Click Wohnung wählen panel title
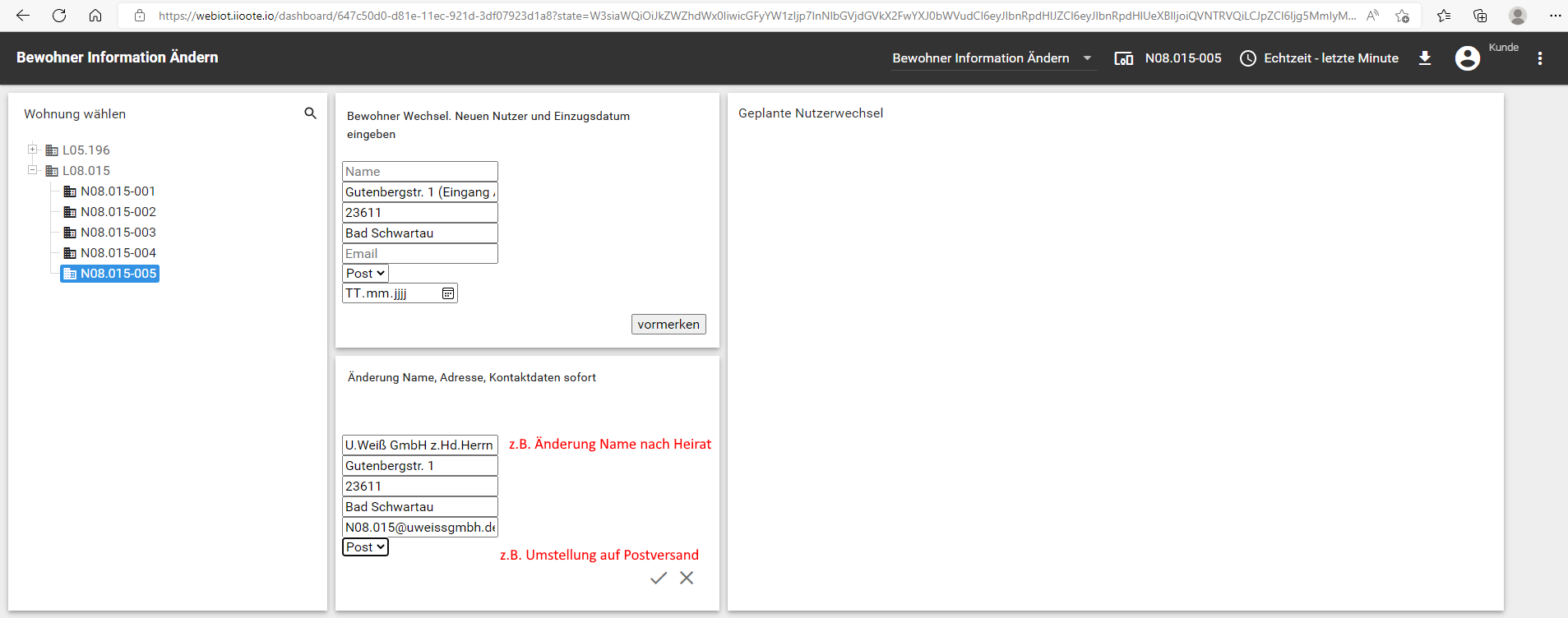Image resolution: width=1568 pixels, height=618 pixels. pyautogui.click(x=75, y=114)
